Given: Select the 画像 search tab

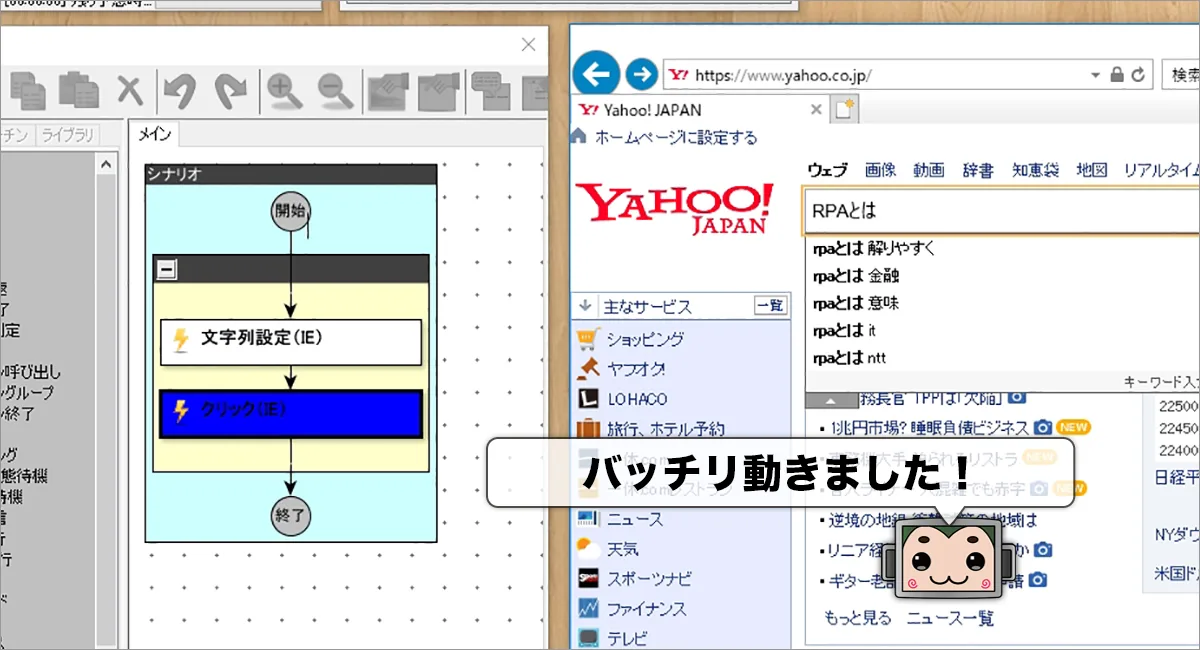Looking at the screenshot, I should click(880, 170).
